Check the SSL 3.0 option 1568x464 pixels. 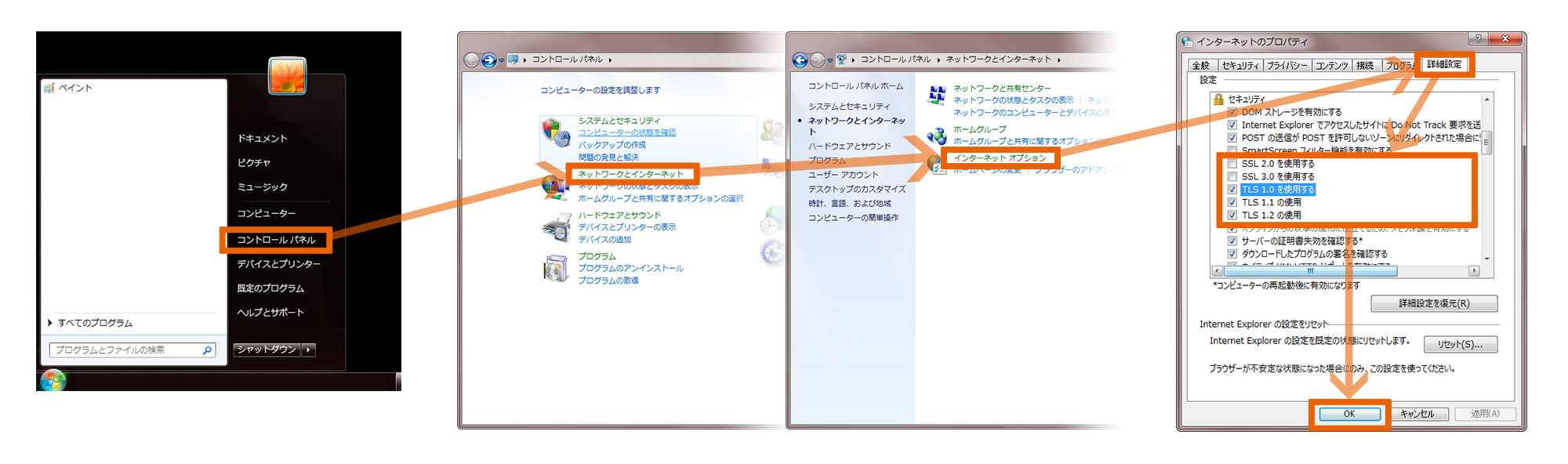point(1232,176)
